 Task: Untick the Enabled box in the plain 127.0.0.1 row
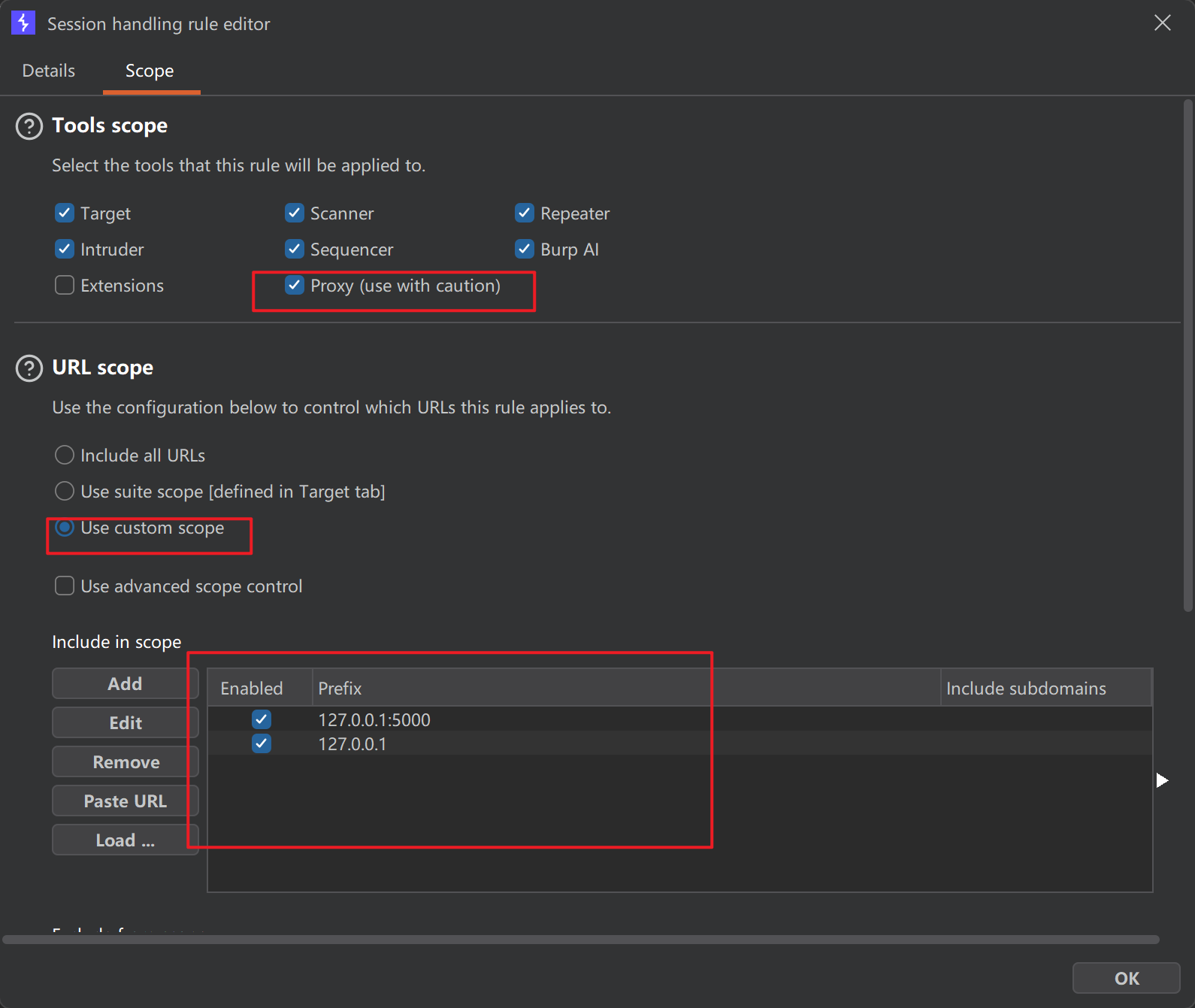pyautogui.click(x=262, y=743)
